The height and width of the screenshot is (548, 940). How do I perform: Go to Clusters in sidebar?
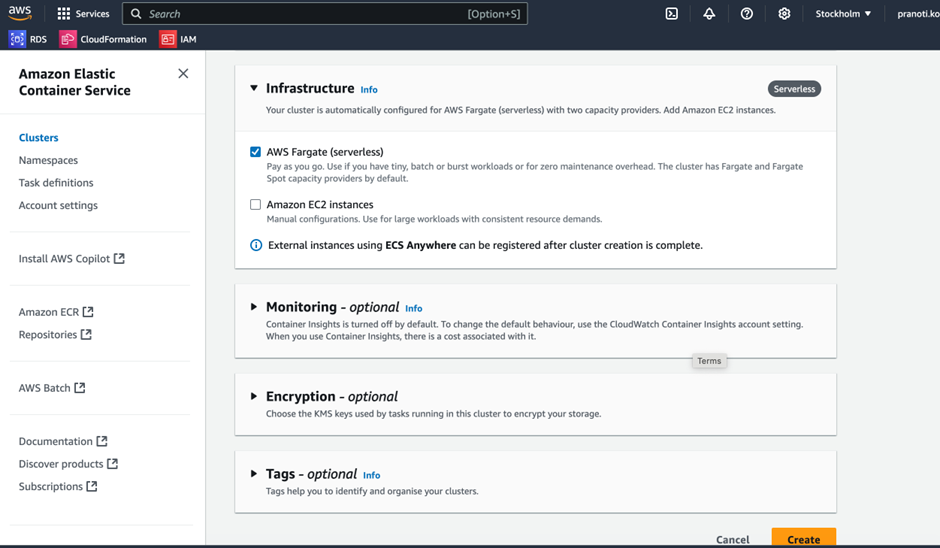(x=38, y=137)
